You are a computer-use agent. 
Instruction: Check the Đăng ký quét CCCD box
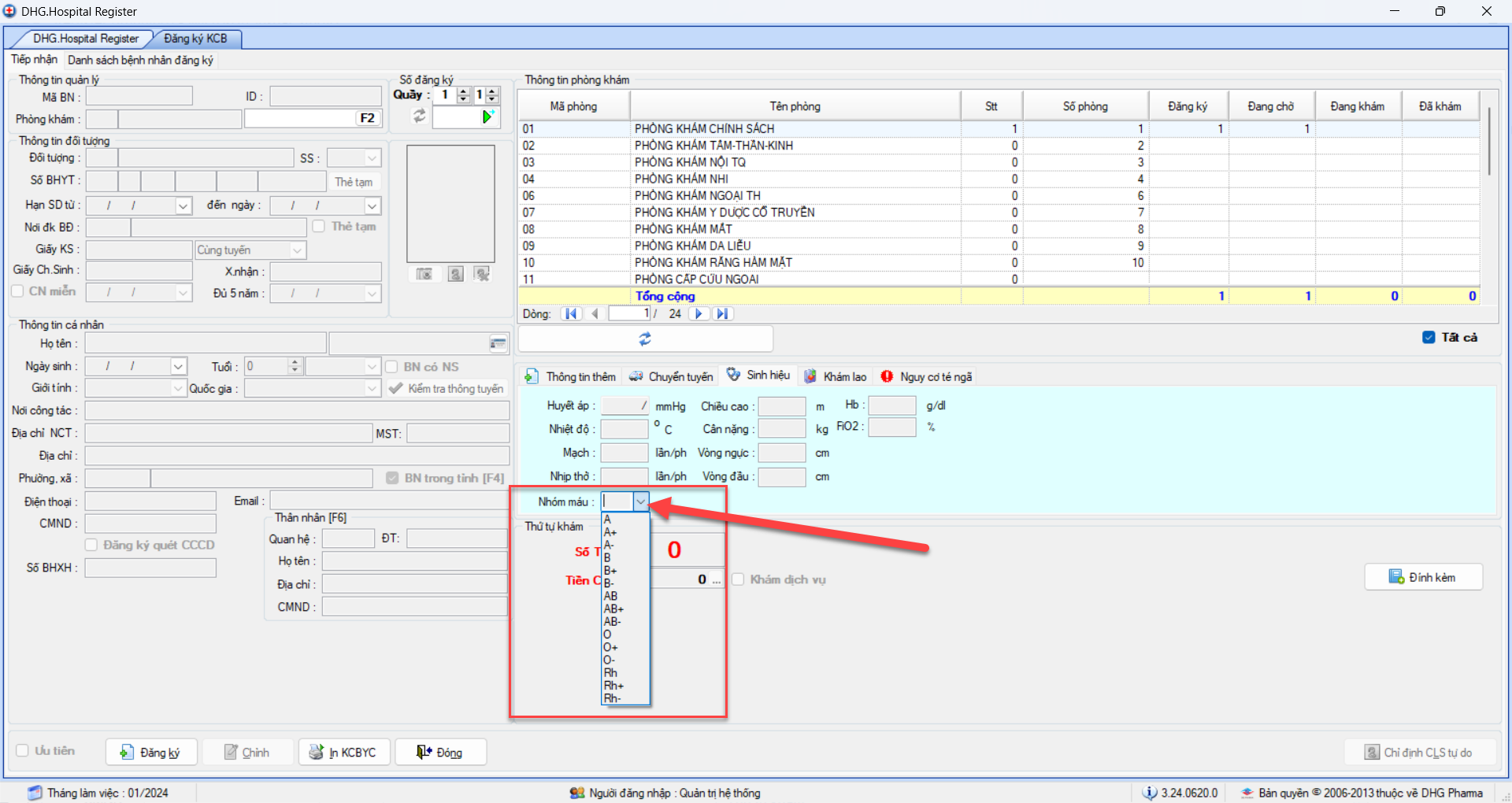[91, 545]
